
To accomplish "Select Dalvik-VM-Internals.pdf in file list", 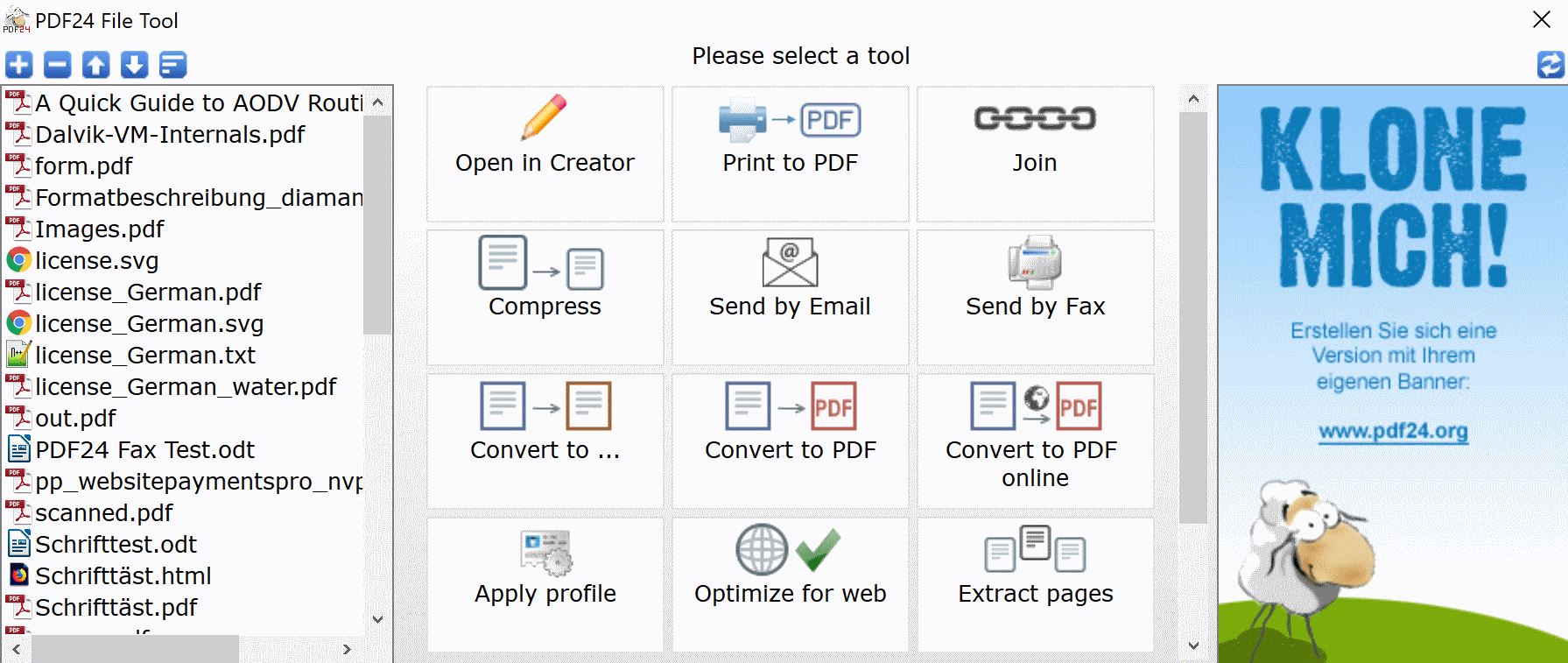I will pos(170,135).
